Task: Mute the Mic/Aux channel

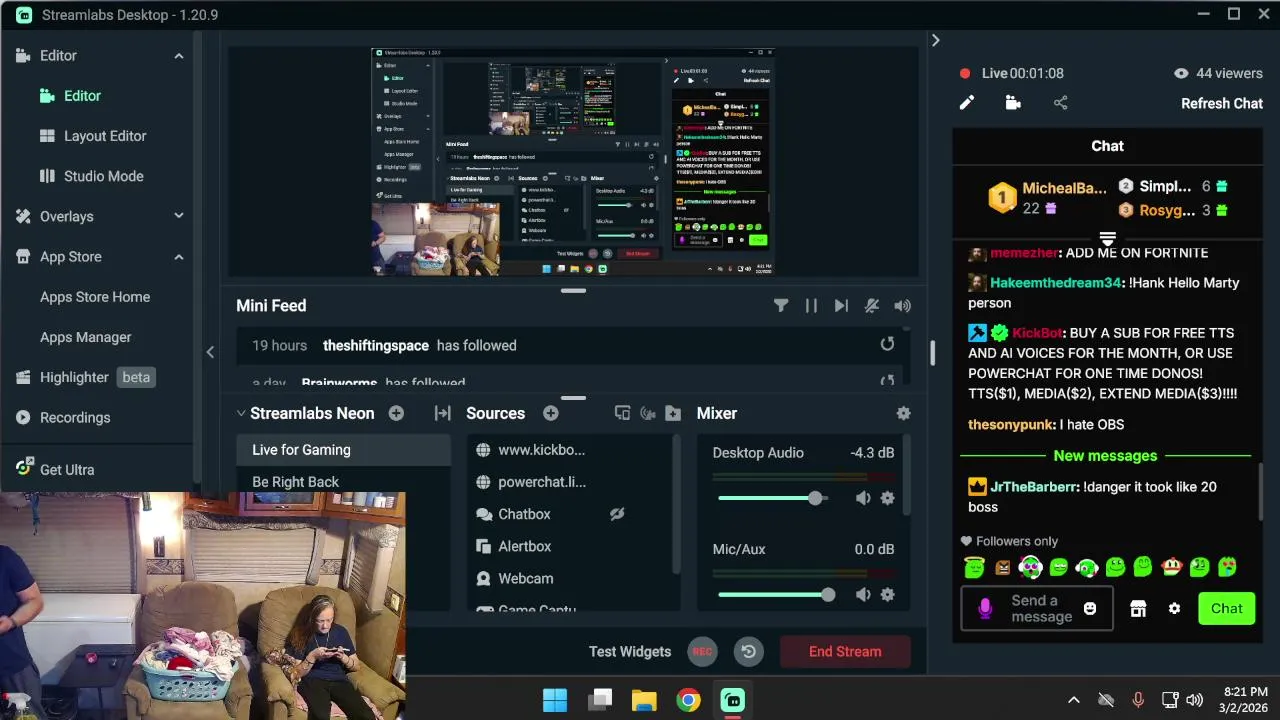Action: 863,595
